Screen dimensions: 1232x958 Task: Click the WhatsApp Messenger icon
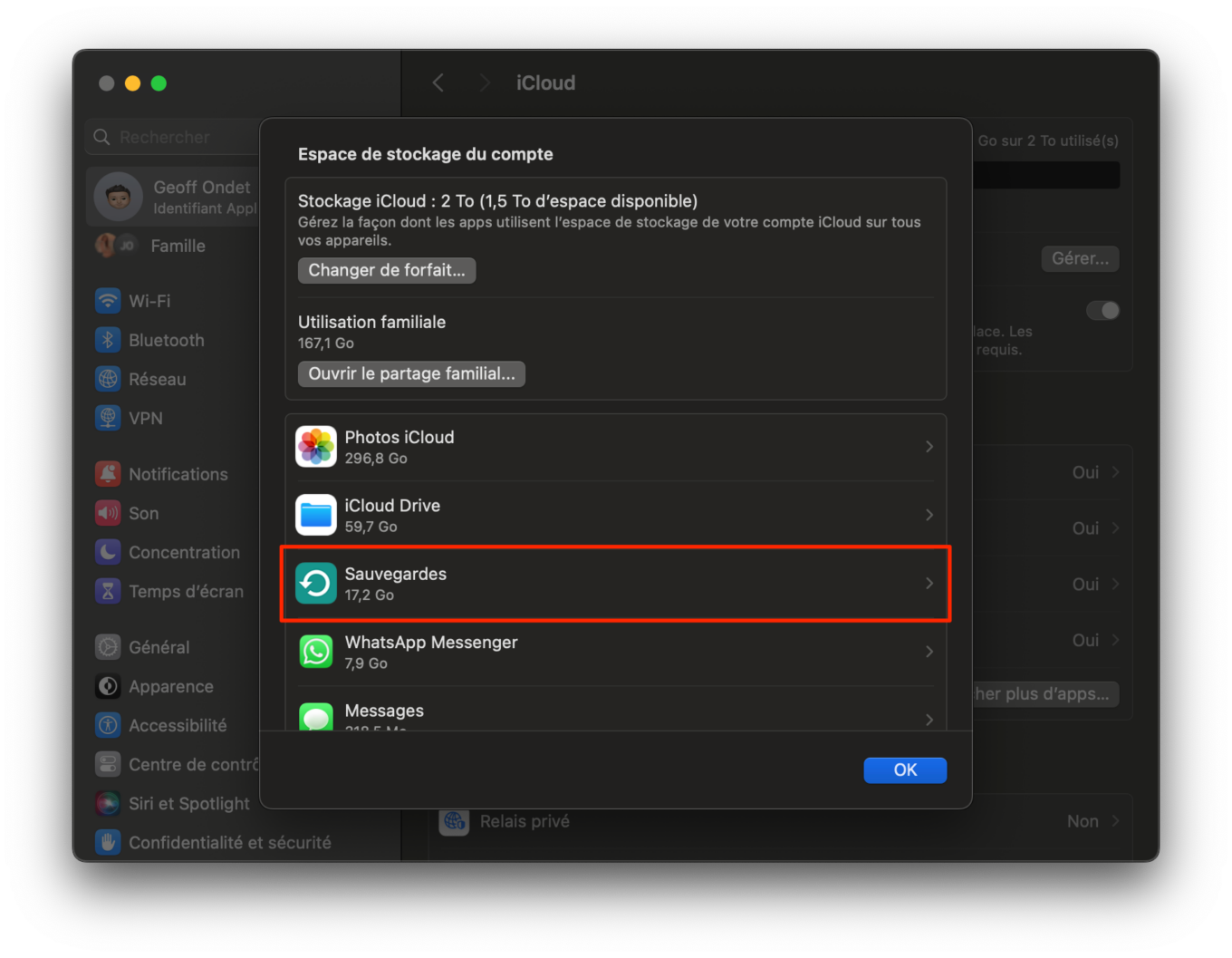click(x=316, y=652)
